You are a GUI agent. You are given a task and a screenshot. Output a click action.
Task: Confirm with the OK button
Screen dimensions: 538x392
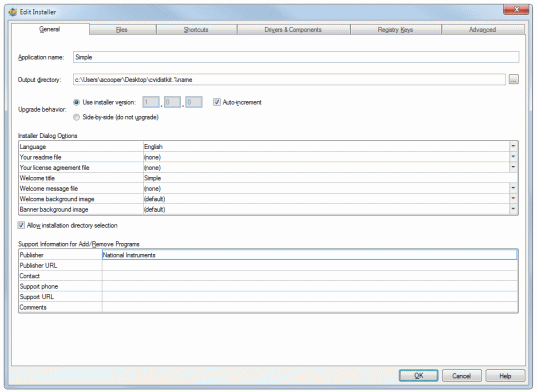tap(419, 376)
